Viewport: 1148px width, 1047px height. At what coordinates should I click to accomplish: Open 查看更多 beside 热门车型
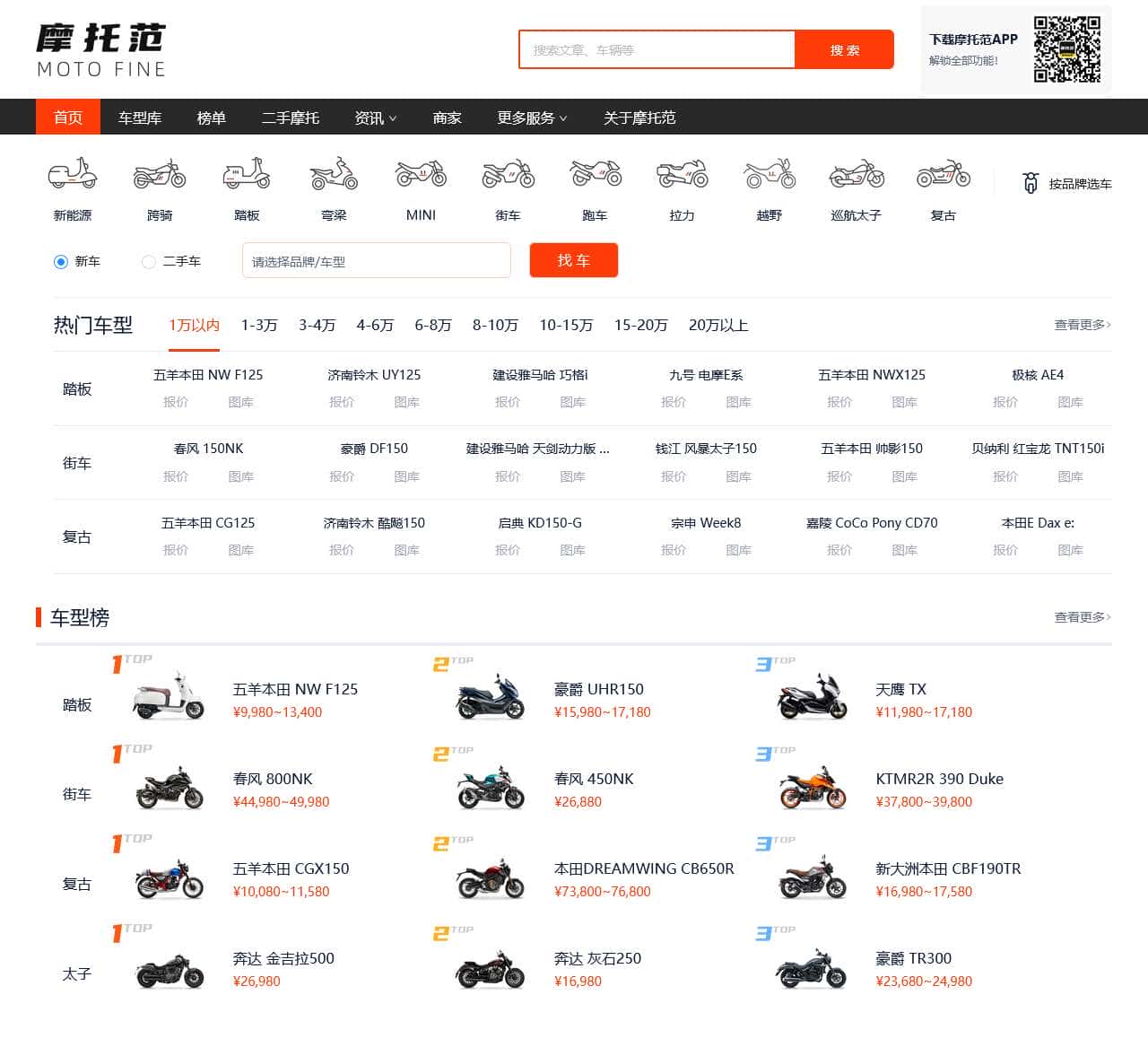[x=1083, y=325]
